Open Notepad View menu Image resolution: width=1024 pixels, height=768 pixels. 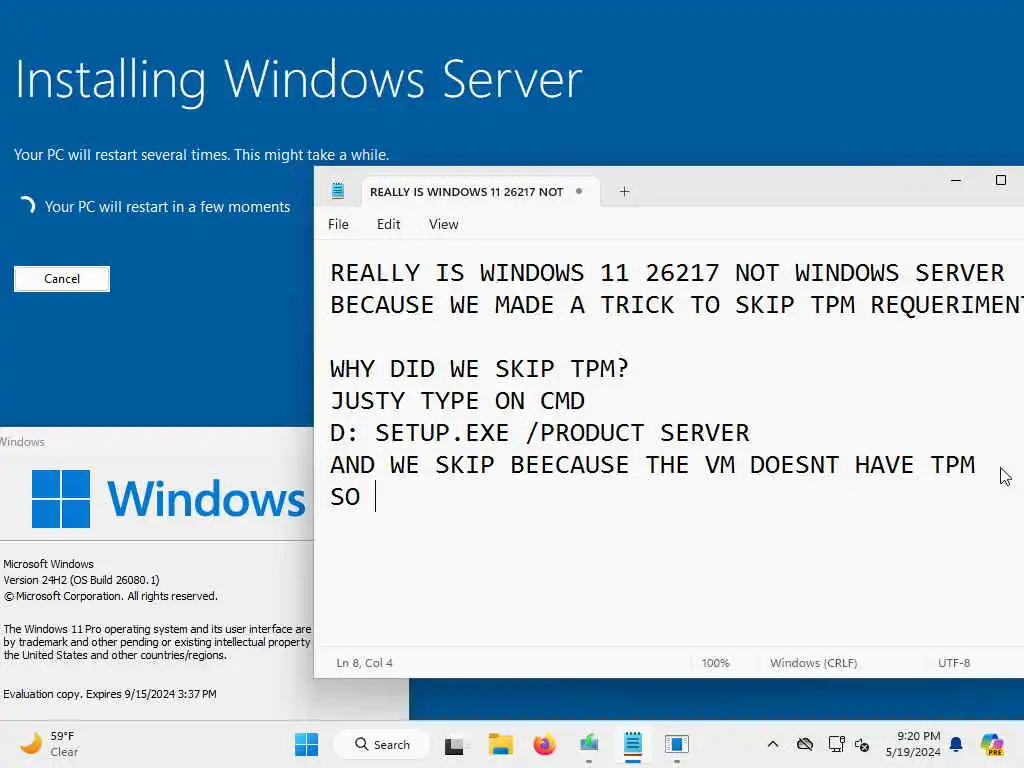point(443,224)
